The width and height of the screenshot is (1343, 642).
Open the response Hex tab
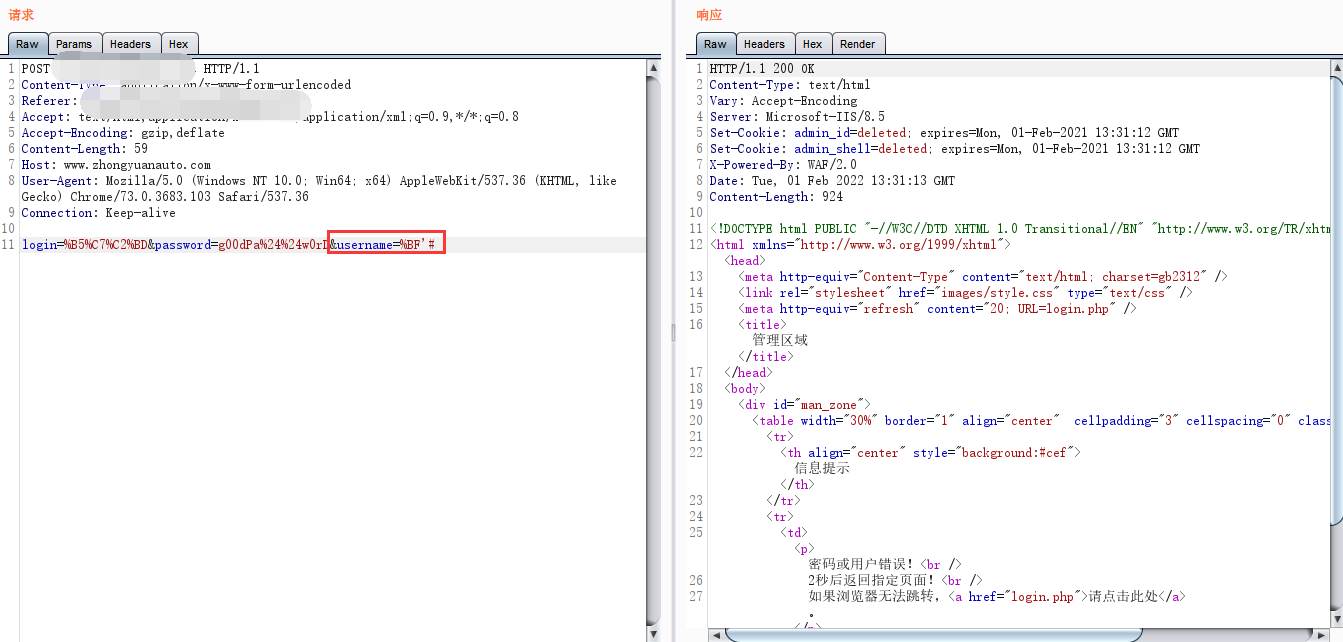pos(812,44)
